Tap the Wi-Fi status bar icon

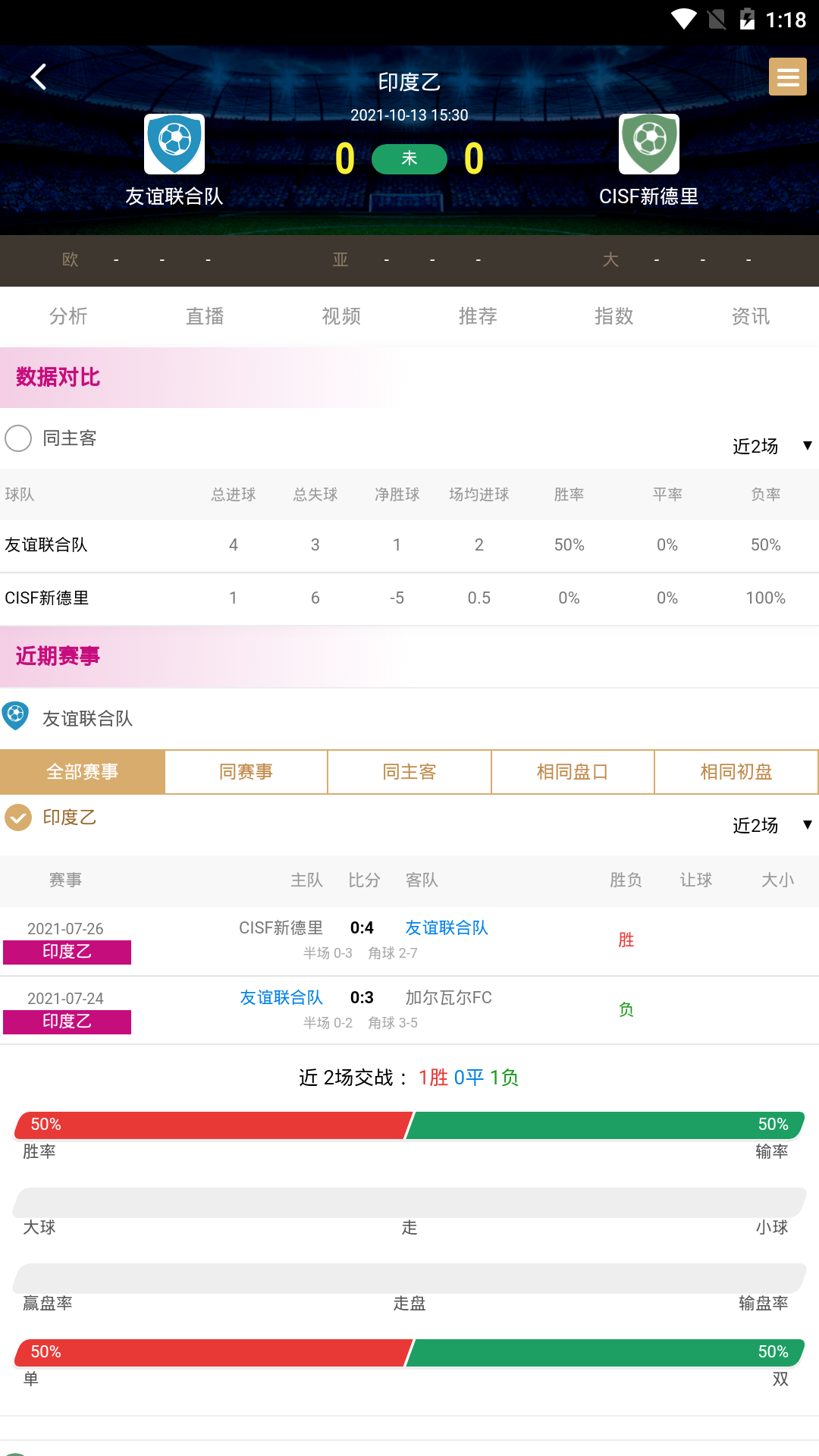[683, 20]
